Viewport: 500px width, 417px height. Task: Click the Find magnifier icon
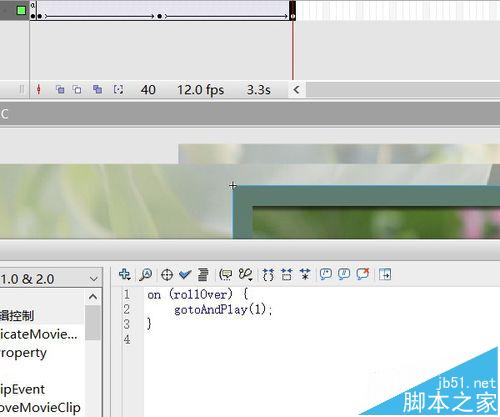click(146, 275)
